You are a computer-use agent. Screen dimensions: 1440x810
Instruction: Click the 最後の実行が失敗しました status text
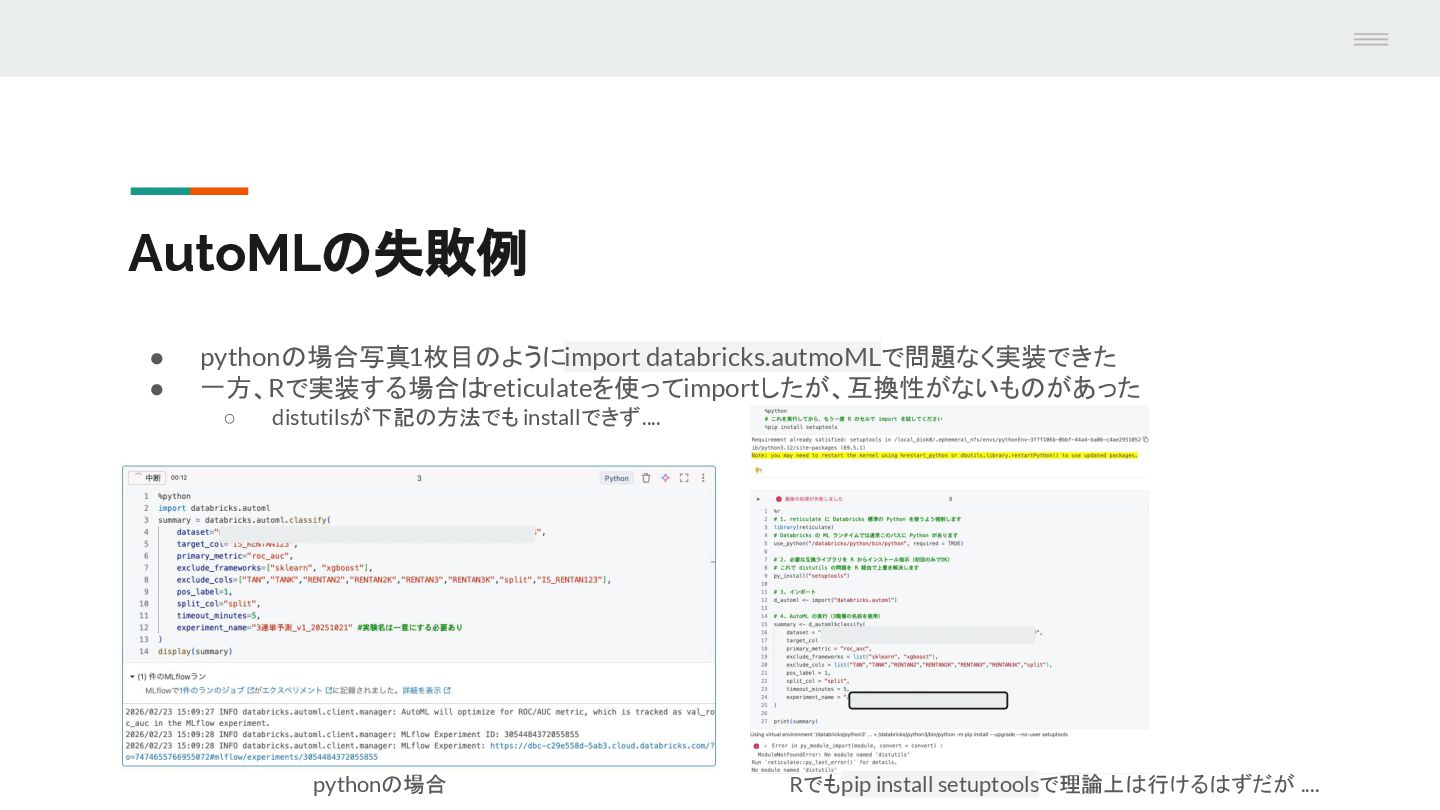[x=813, y=498]
